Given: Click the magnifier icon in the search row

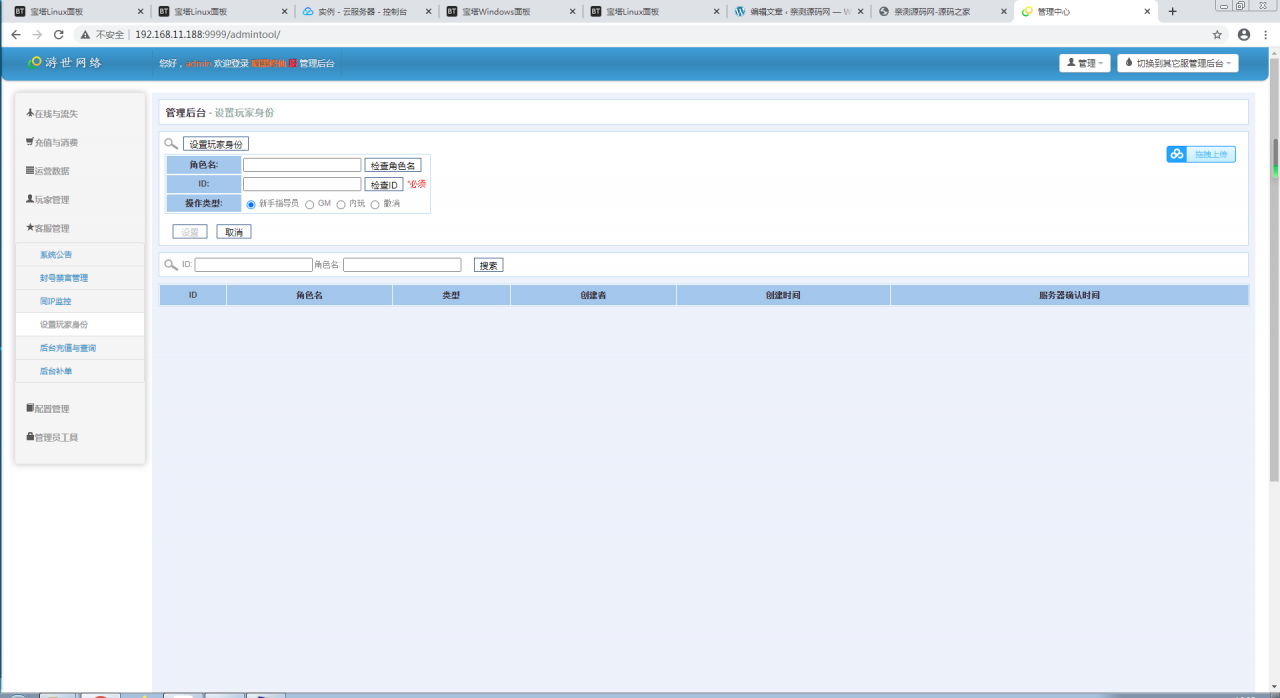Looking at the screenshot, I should pos(171,265).
